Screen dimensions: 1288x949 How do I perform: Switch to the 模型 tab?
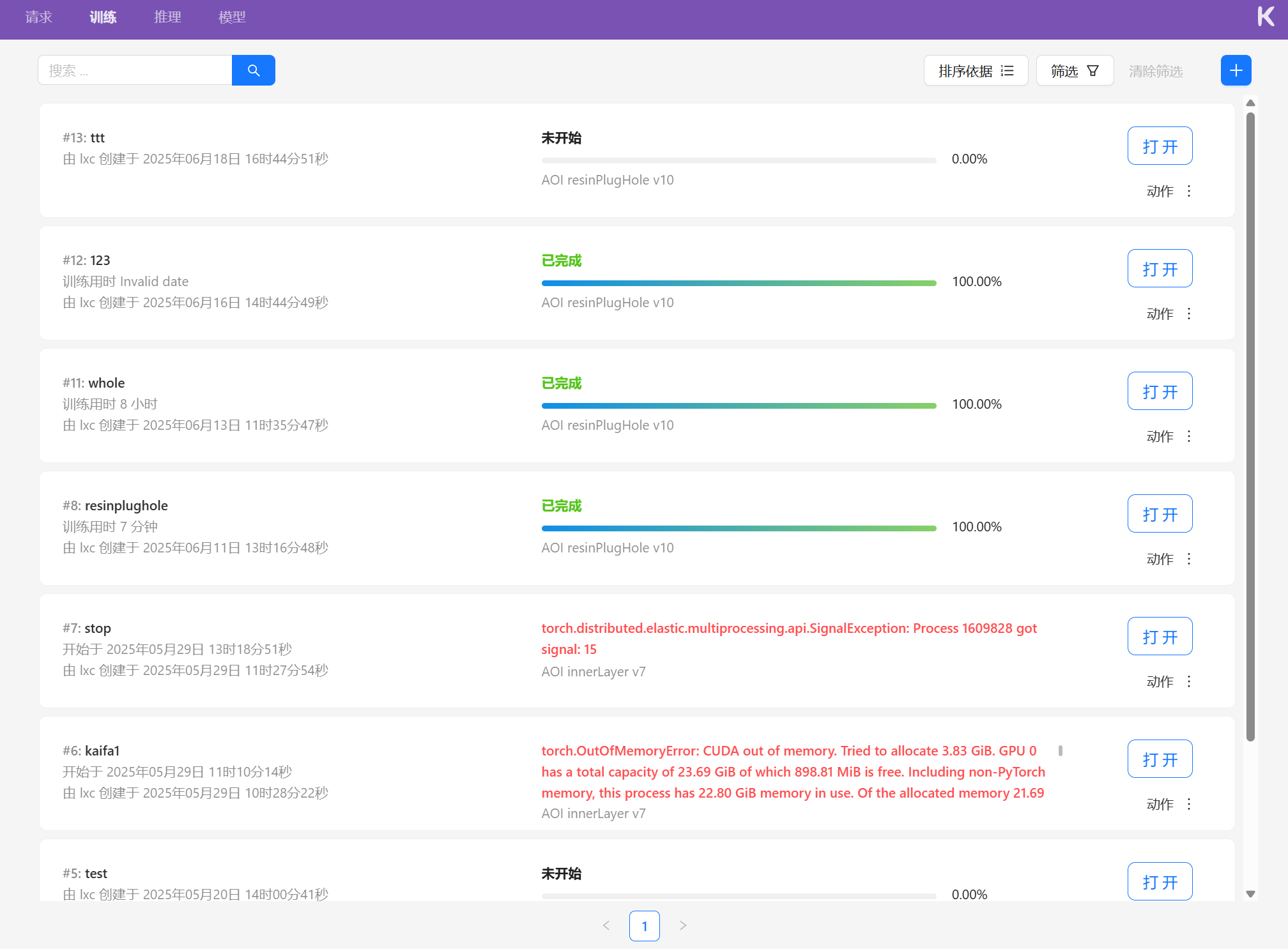tap(232, 17)
